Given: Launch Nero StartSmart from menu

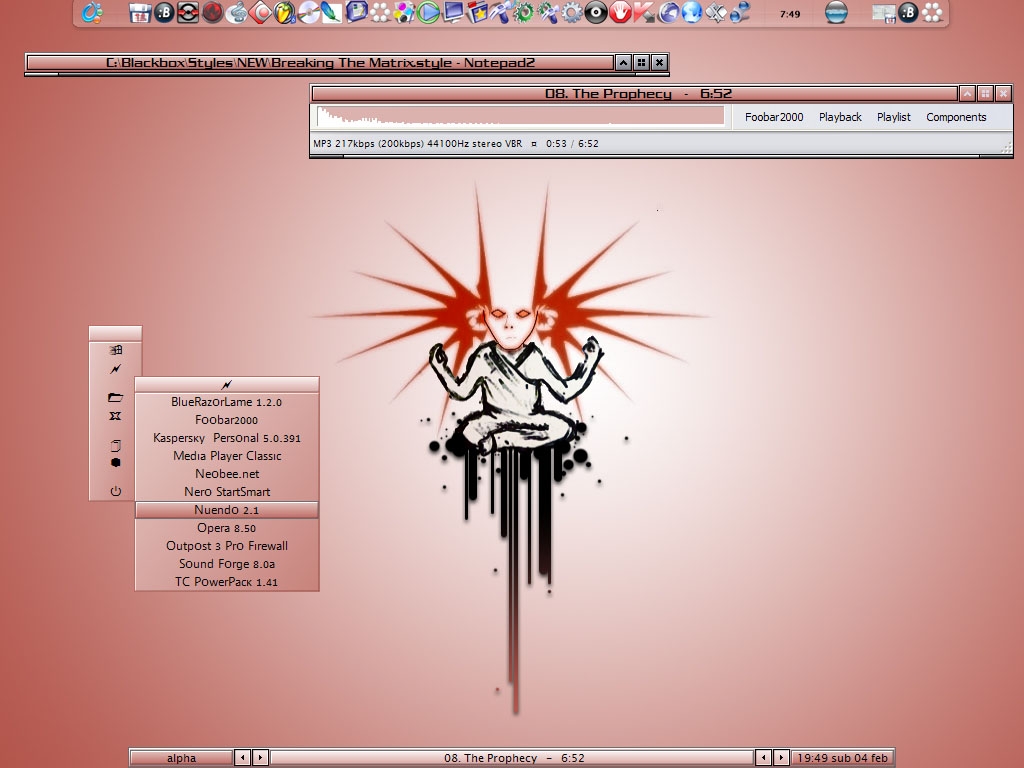Looking at the screenshot, I should tap(227, 492).
